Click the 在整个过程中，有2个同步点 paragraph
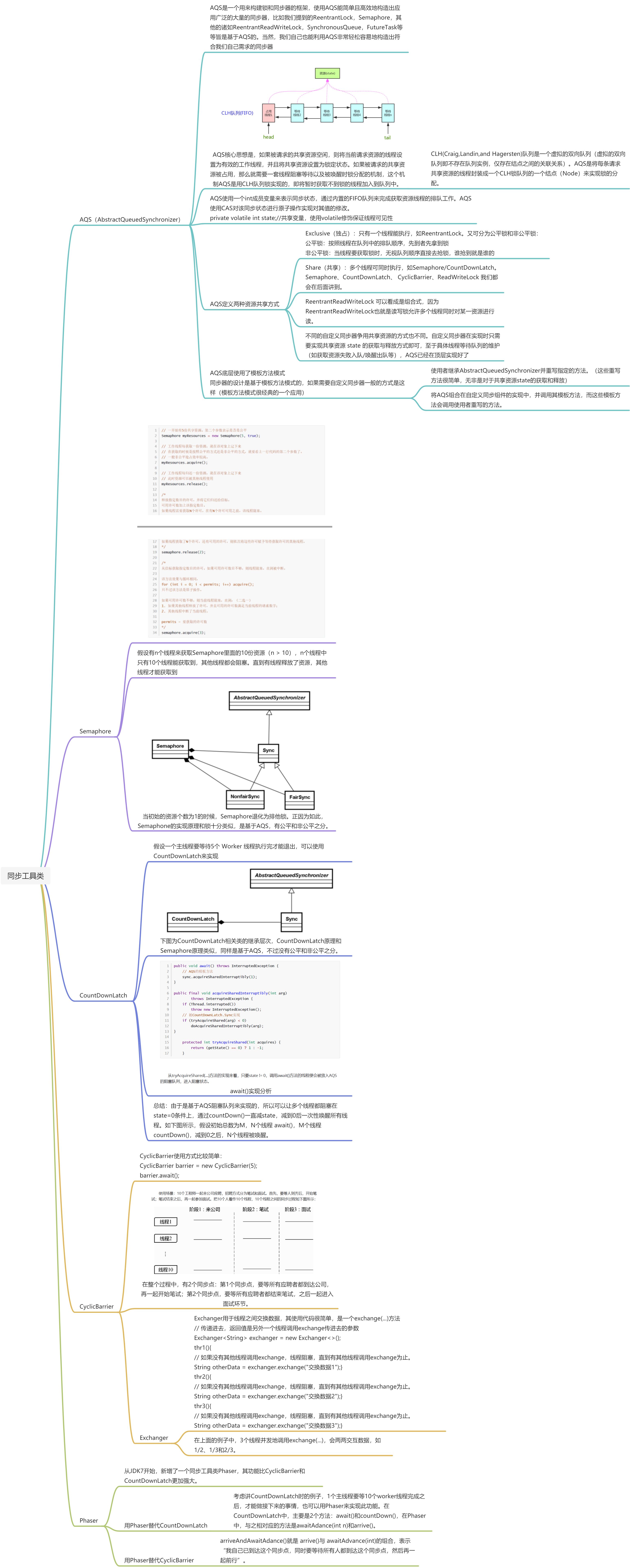The width and height of the screenshot is (630, 1568). click(x=237, y=1294)
